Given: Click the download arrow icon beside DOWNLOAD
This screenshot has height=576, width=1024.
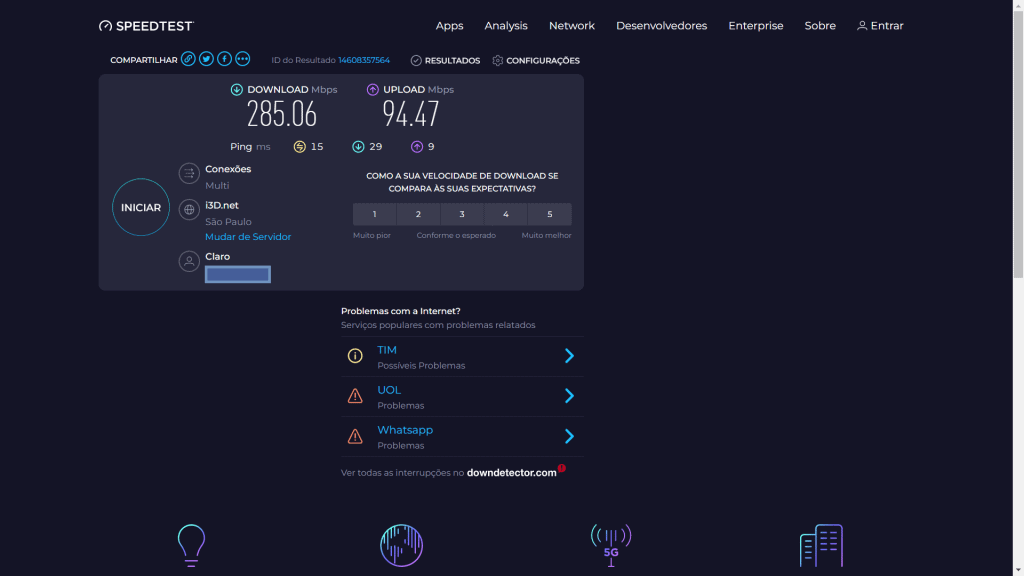Looking at the screenshot, I should [236, 89].
